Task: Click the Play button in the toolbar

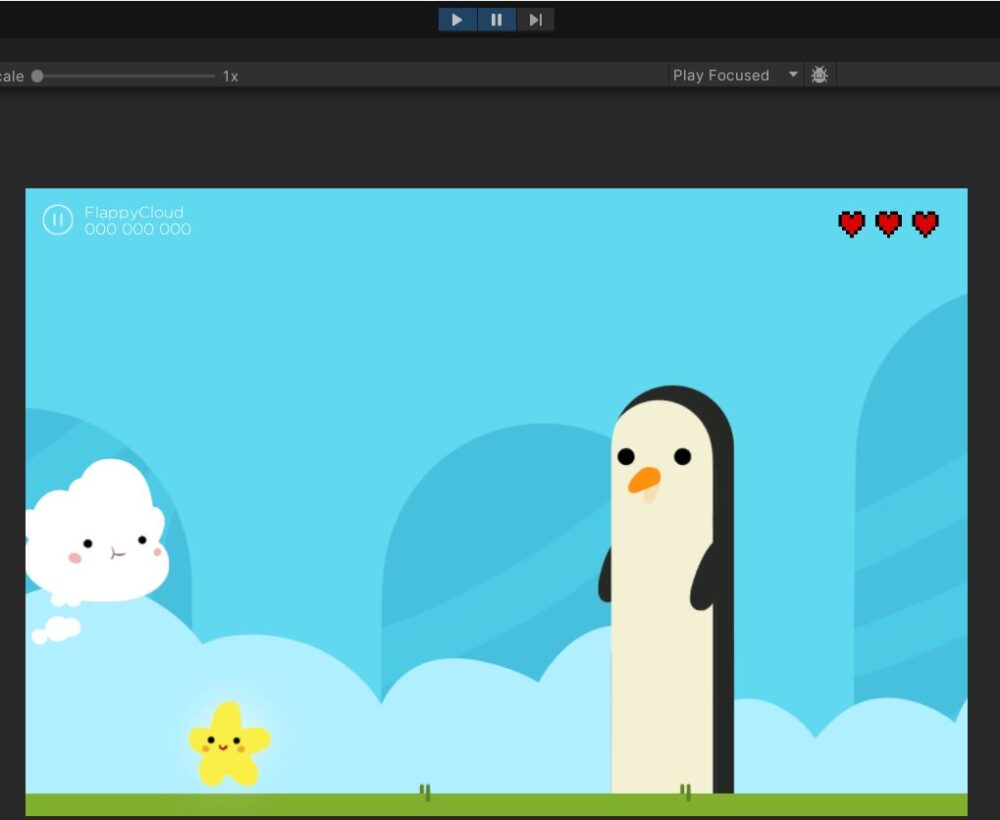Action: pyautogui.click(x=457, y=20)
